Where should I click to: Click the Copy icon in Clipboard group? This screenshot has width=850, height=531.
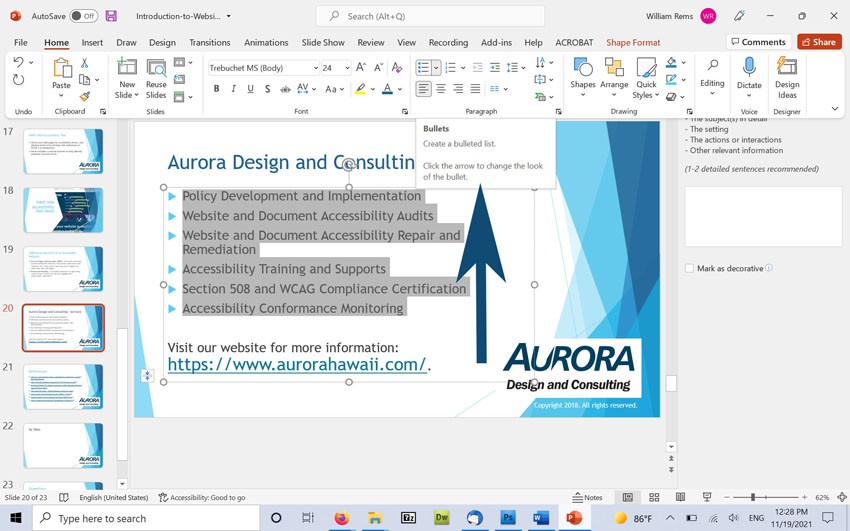click(x=85, y=80)
